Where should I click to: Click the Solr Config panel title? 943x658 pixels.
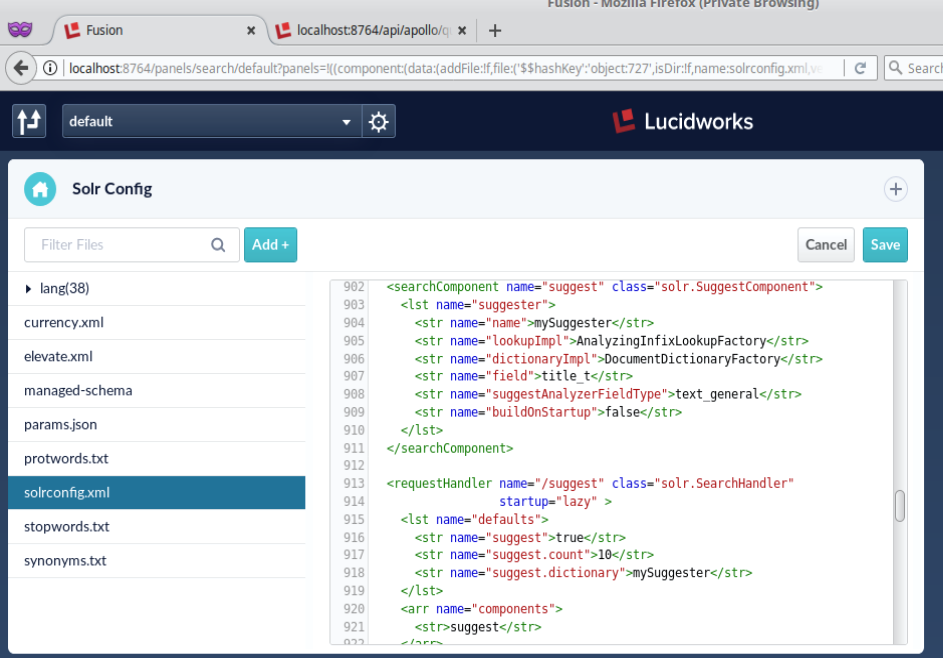click(112, 189)
